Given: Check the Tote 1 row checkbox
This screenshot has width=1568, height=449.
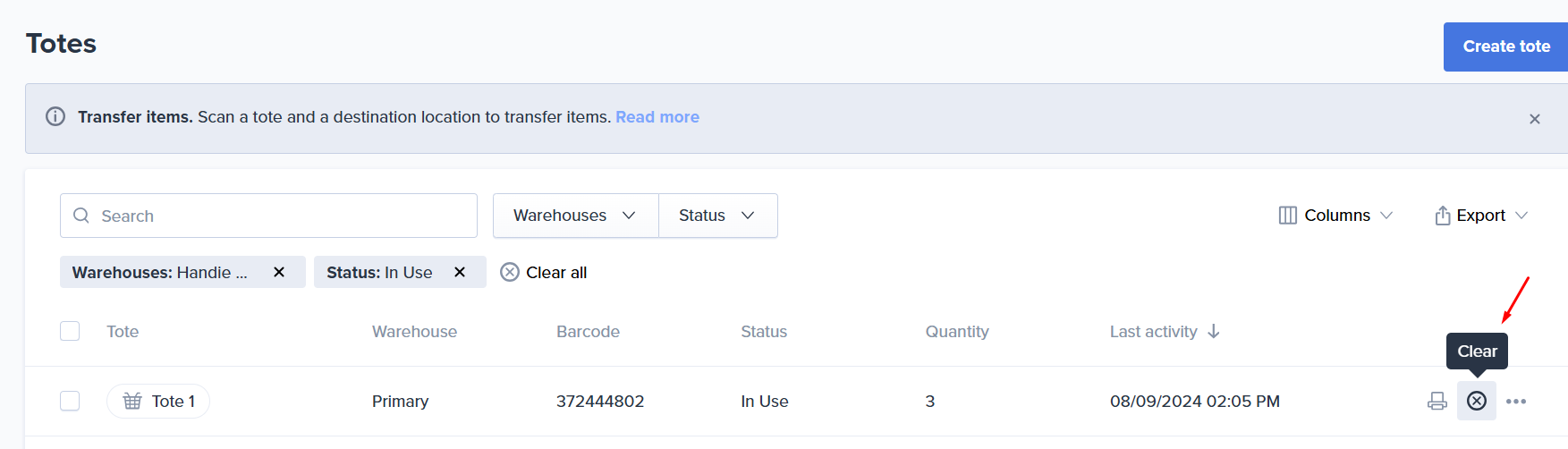Looking at the screenshot, I should click(70, 401).
